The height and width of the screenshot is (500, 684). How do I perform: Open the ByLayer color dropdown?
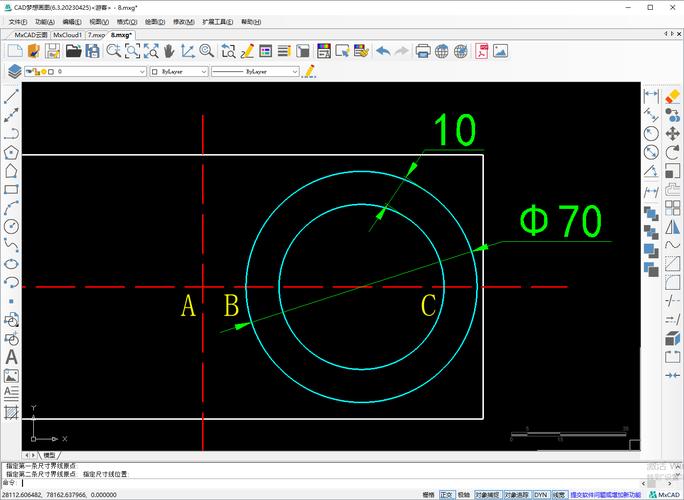click(x=204, y=72)
